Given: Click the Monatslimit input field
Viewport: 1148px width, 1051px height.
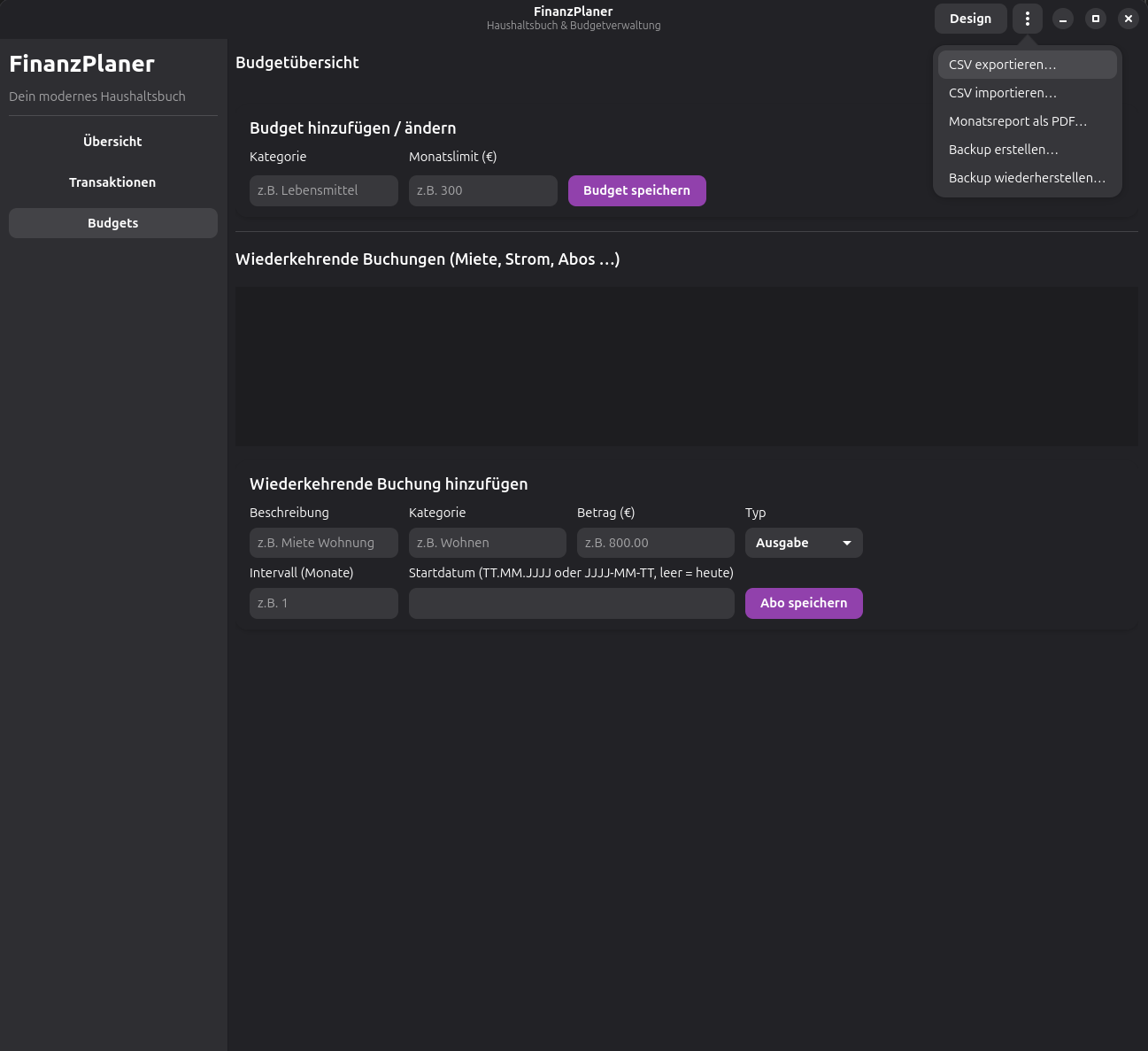Looking at the screenshot, I should click(482, 190).
